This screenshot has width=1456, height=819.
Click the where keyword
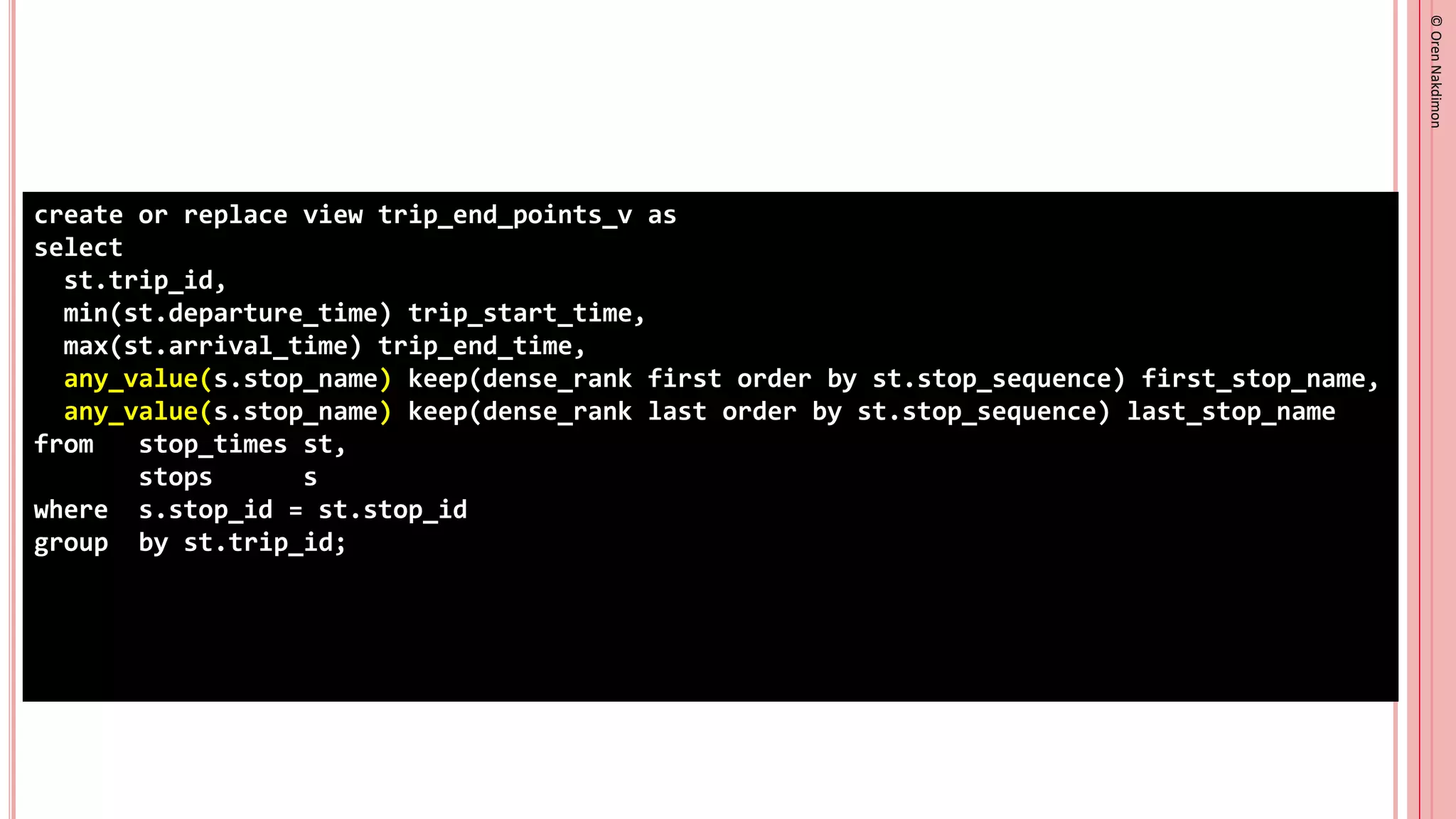(71, 510)
